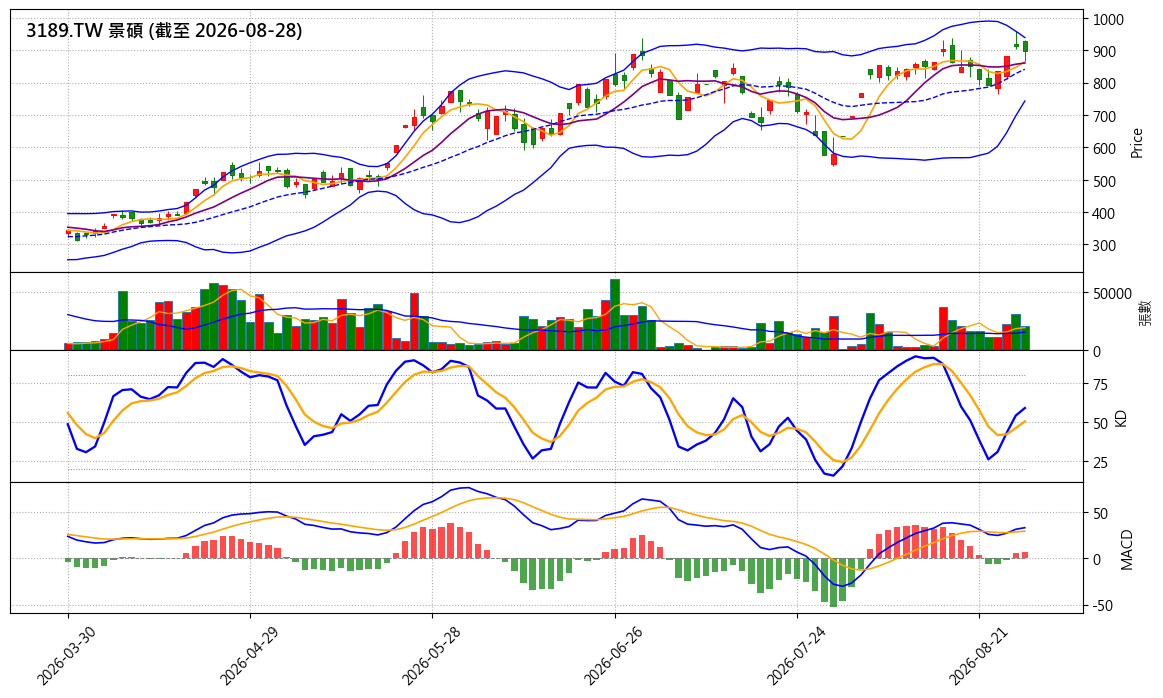
Task: Click the 'KD' axis title
Action: pyautogui.click(x=1121, y=418)
